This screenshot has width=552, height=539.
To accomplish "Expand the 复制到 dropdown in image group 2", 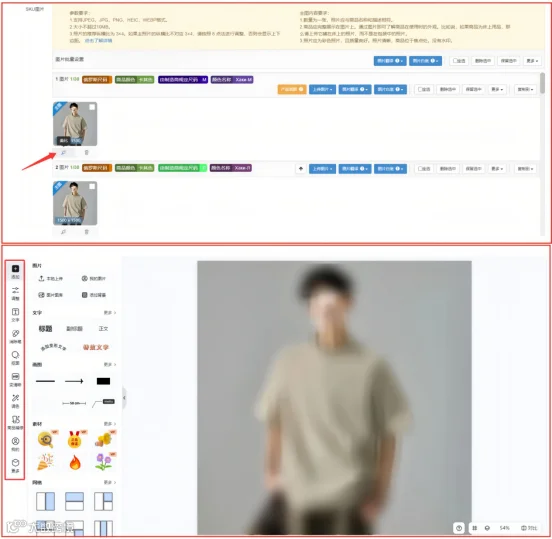I will (x=525, y=169).
